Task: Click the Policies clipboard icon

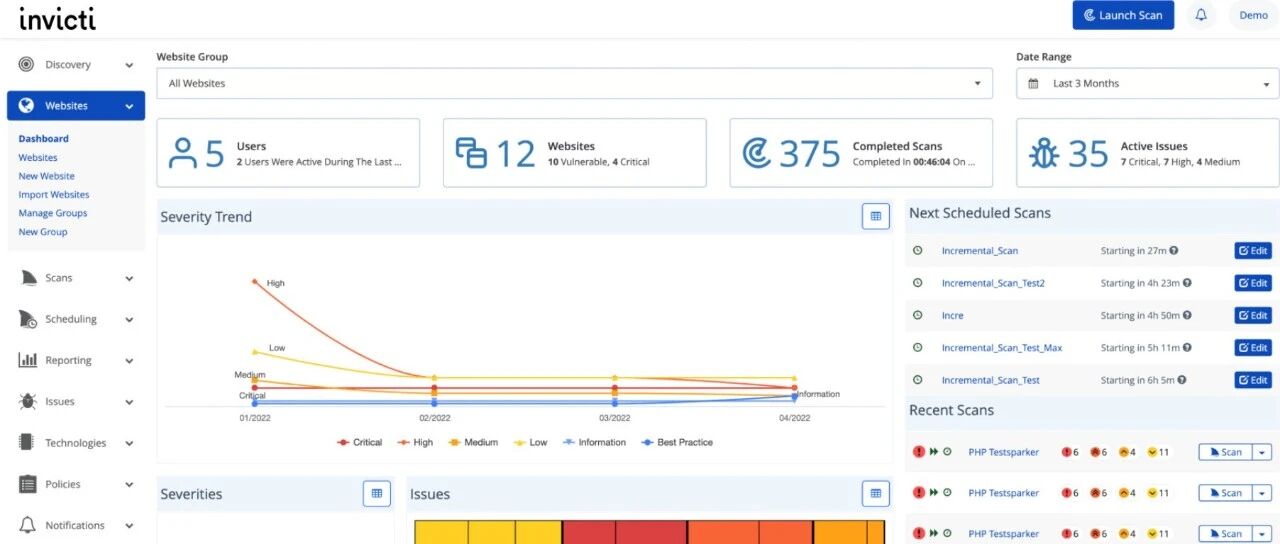Action: pos(27,484)
